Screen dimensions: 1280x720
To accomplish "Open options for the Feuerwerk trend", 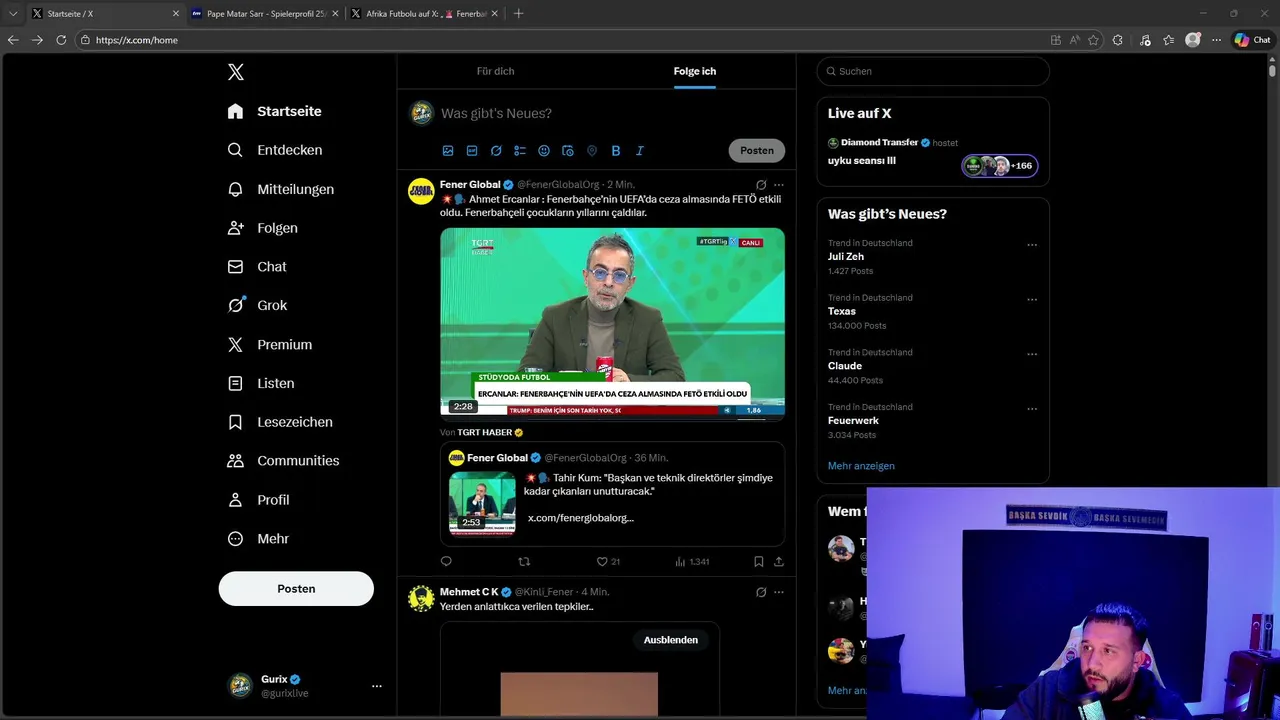I will pos(1032,409).
